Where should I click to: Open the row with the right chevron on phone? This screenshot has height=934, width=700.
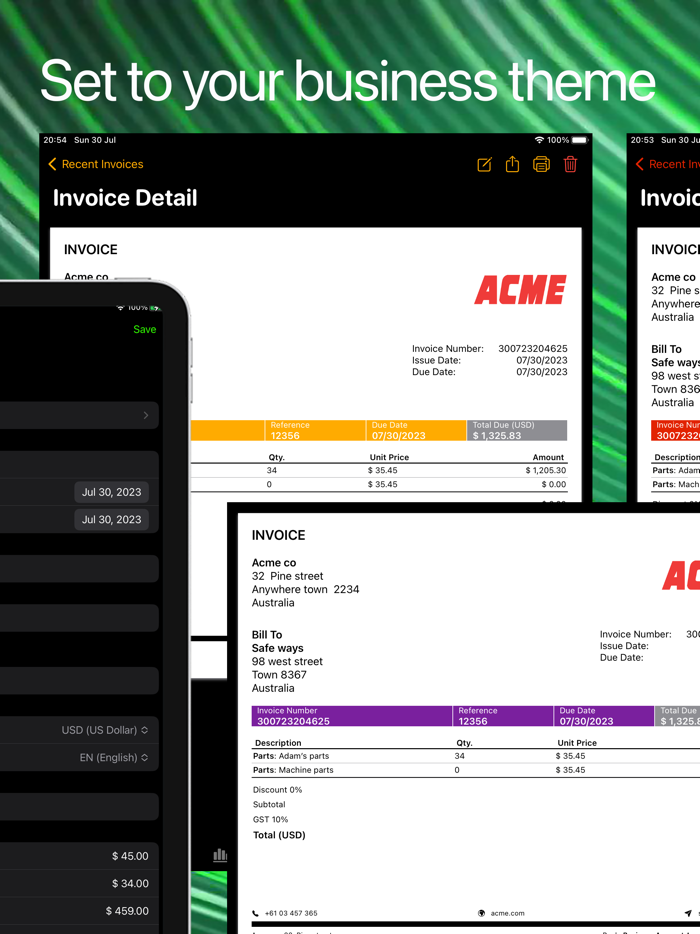79,415
